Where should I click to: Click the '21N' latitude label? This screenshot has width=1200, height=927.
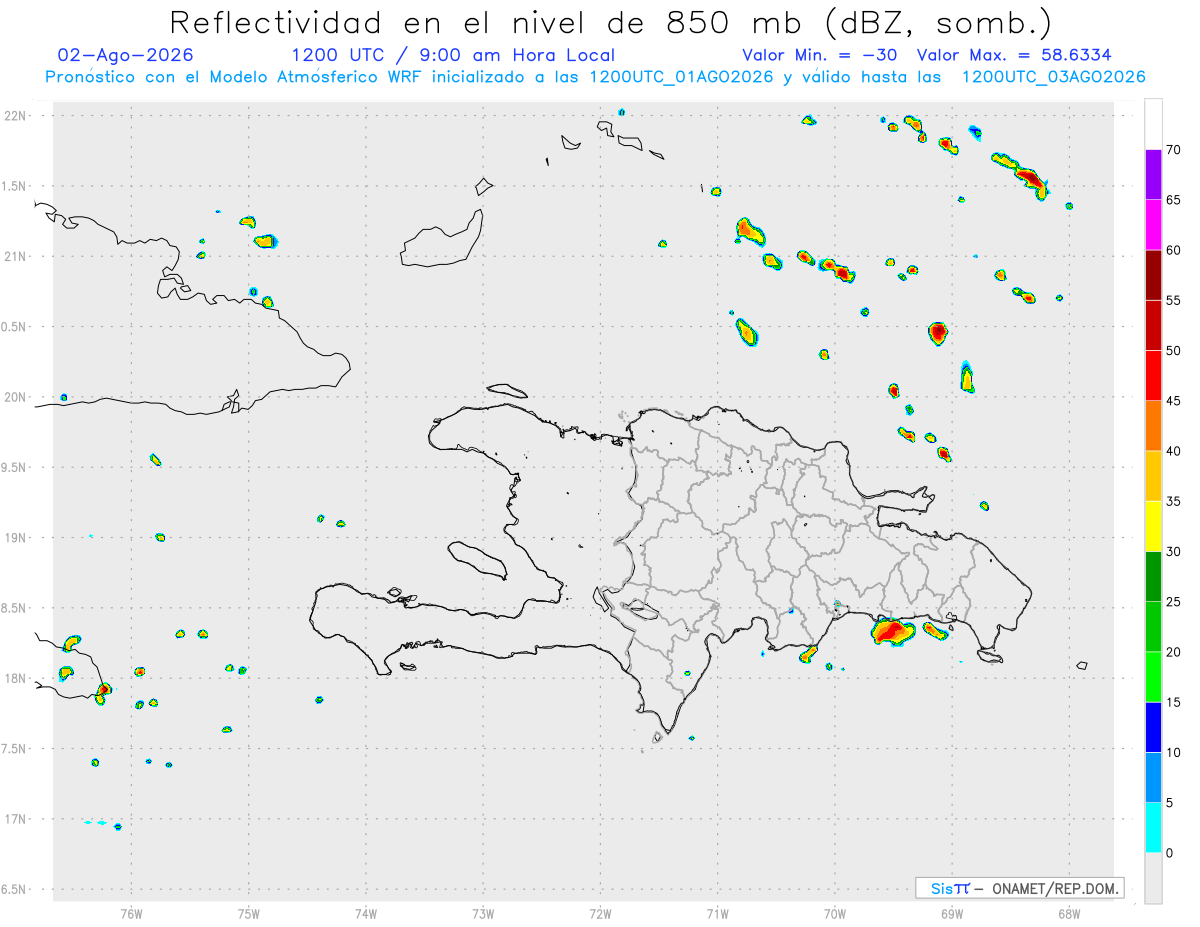tap(17, 256)
